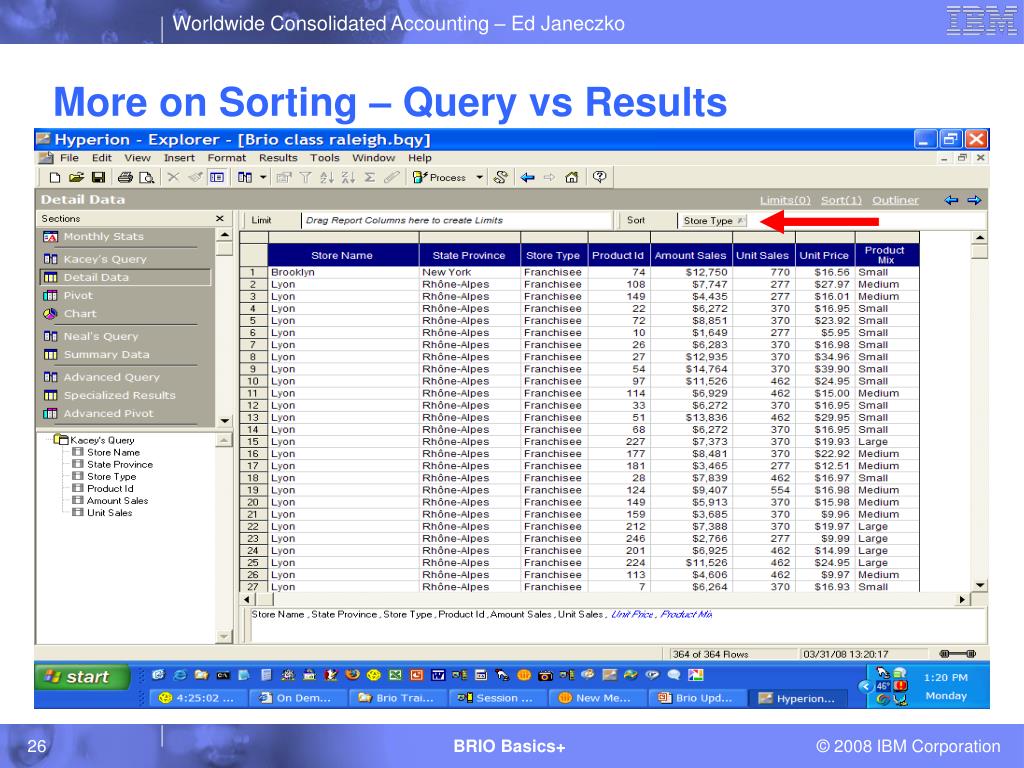Open the Edit menu
Screen dimensions: 1024x768
click(x=101, y=158)
